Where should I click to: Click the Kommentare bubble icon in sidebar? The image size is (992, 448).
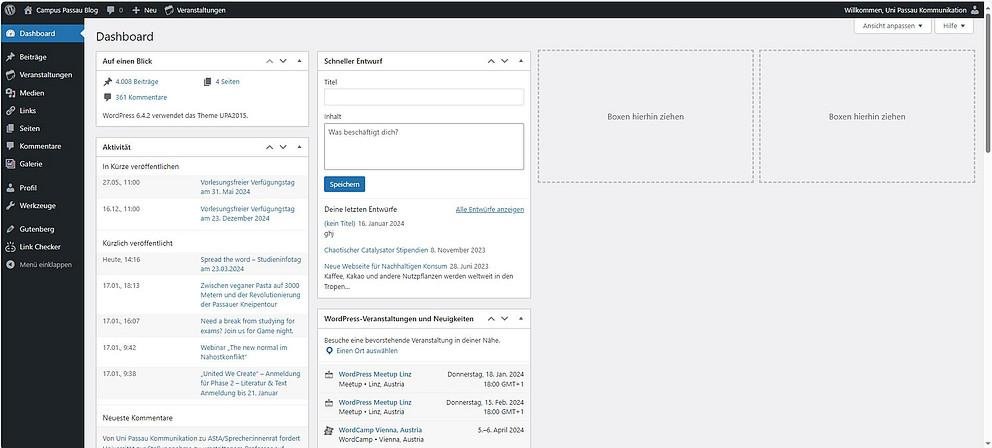pyautogui.click(x=10, y=146)
